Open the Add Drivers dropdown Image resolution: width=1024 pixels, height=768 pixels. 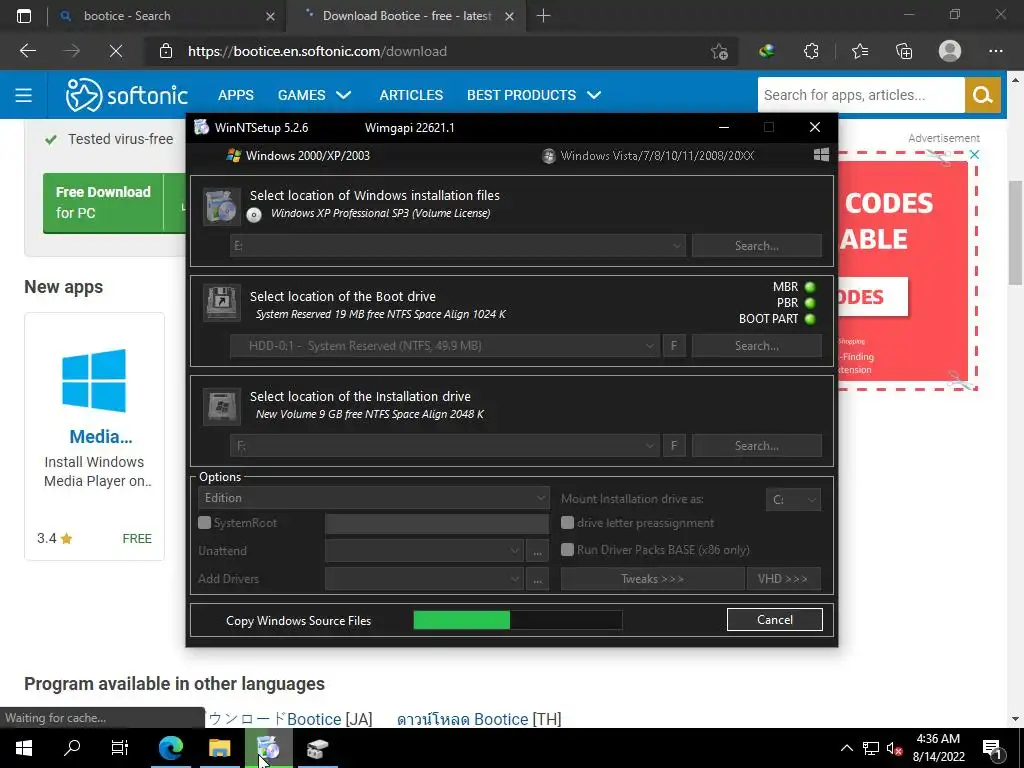click(424, 579)
